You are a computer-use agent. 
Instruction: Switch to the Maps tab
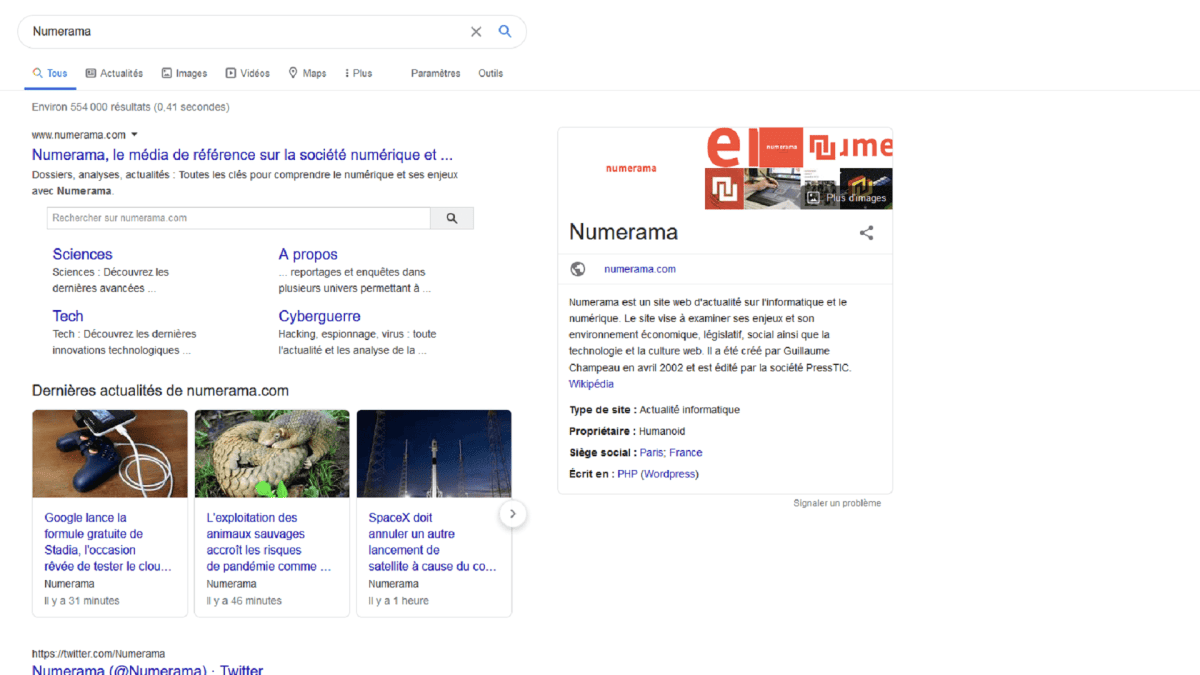point(307,73)
